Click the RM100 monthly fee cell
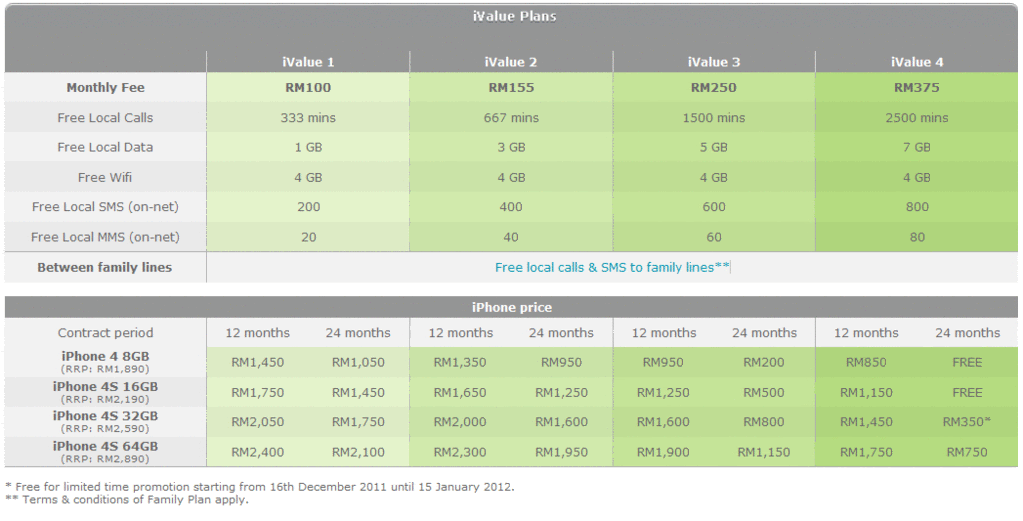The image size is (1023, 521). pos(308,87)
